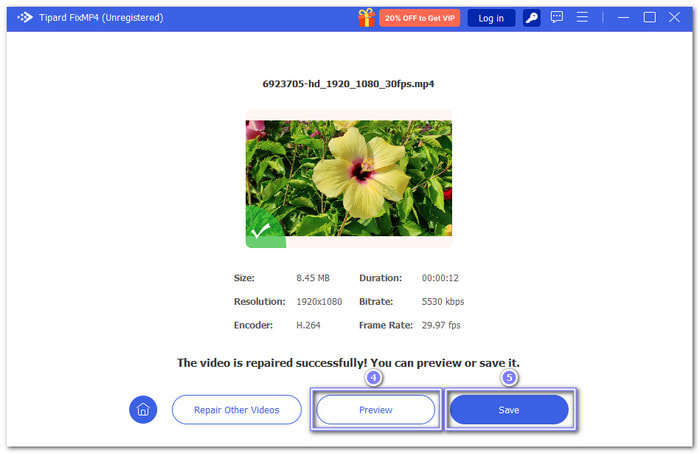
Task: Click the step 4 number marker
Action: (x=374, y=378)
